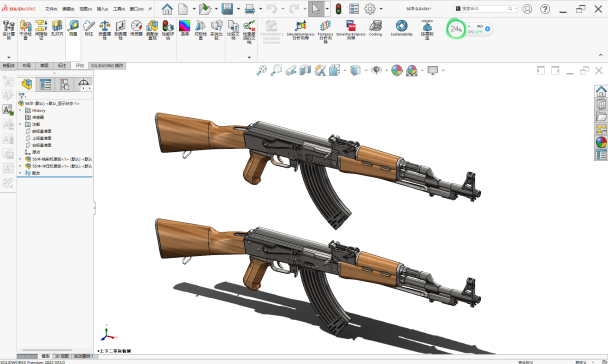Viewport: 608px width, 364px height.
Task: Click the Zoom to Fit magnifier icon
Action: (262, 70)
